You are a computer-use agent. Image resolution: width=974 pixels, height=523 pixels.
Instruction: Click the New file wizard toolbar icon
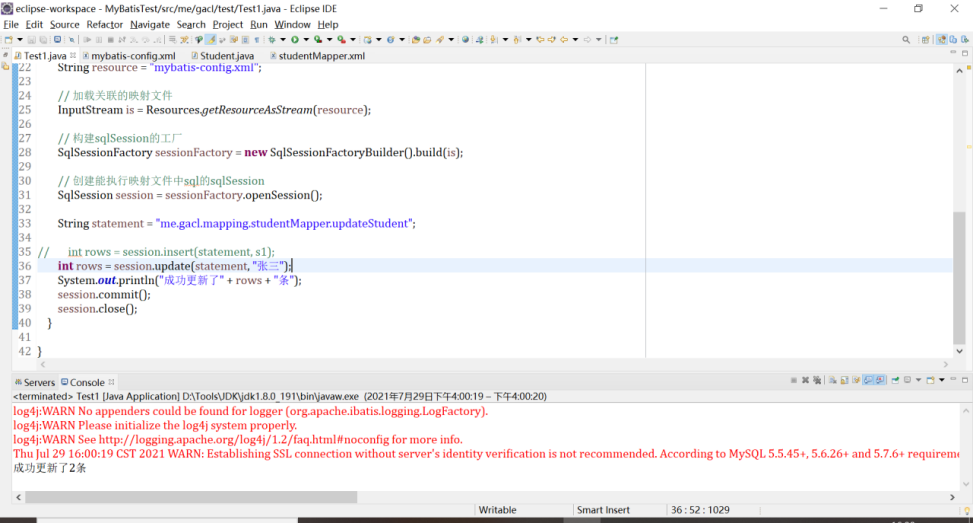(x=9, y=40)
